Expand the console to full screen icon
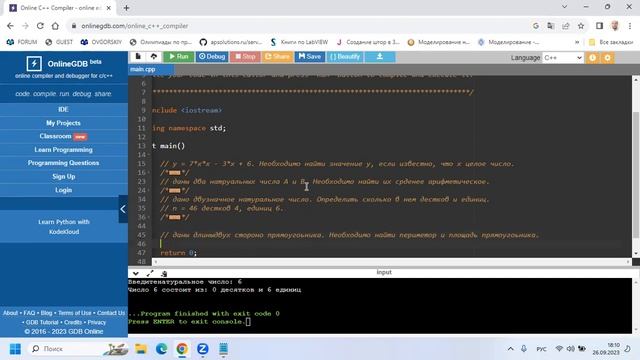 point(150,273)
